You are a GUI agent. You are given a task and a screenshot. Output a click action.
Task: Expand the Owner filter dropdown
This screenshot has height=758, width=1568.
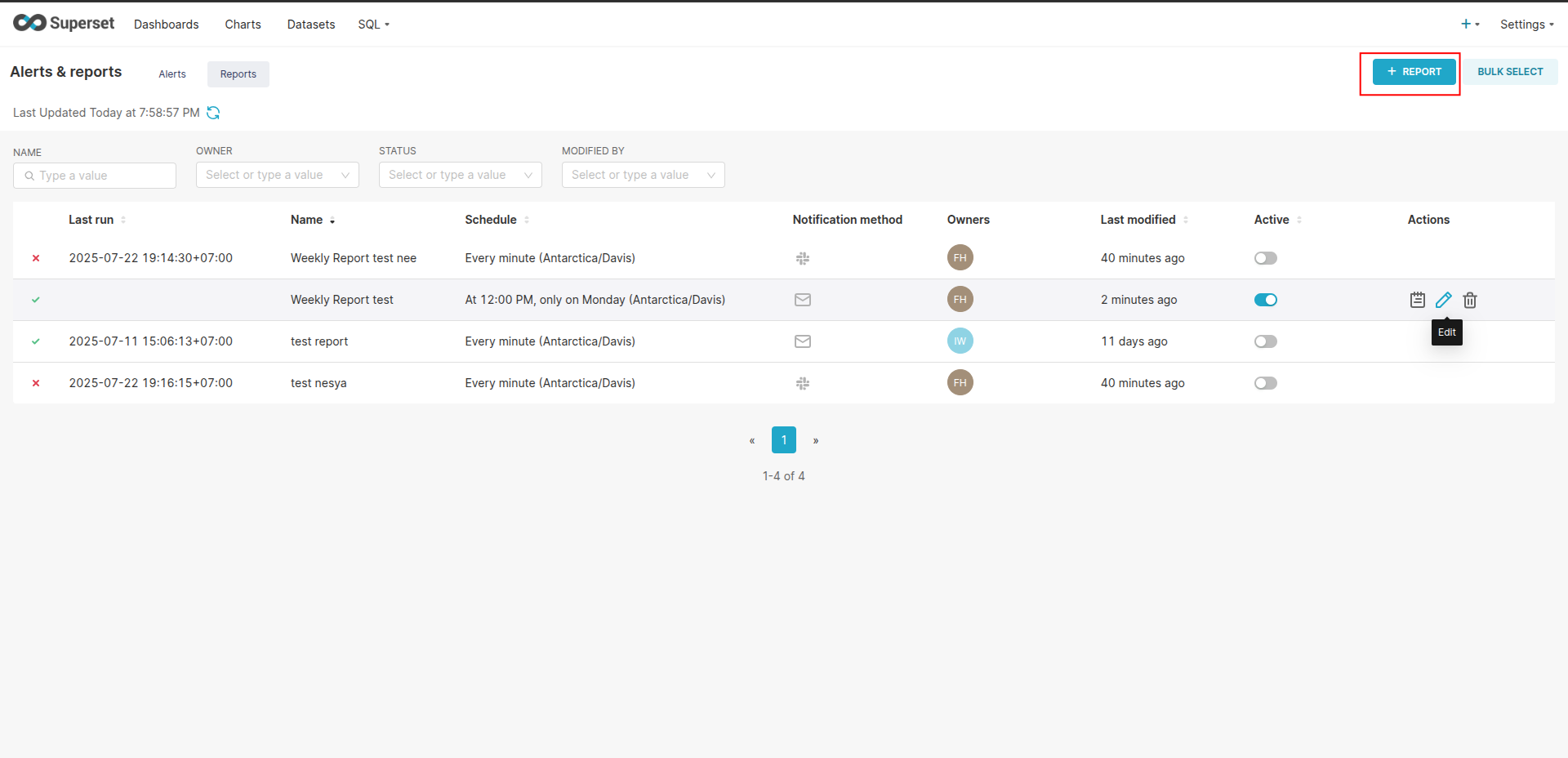click(x=277, y=175)
